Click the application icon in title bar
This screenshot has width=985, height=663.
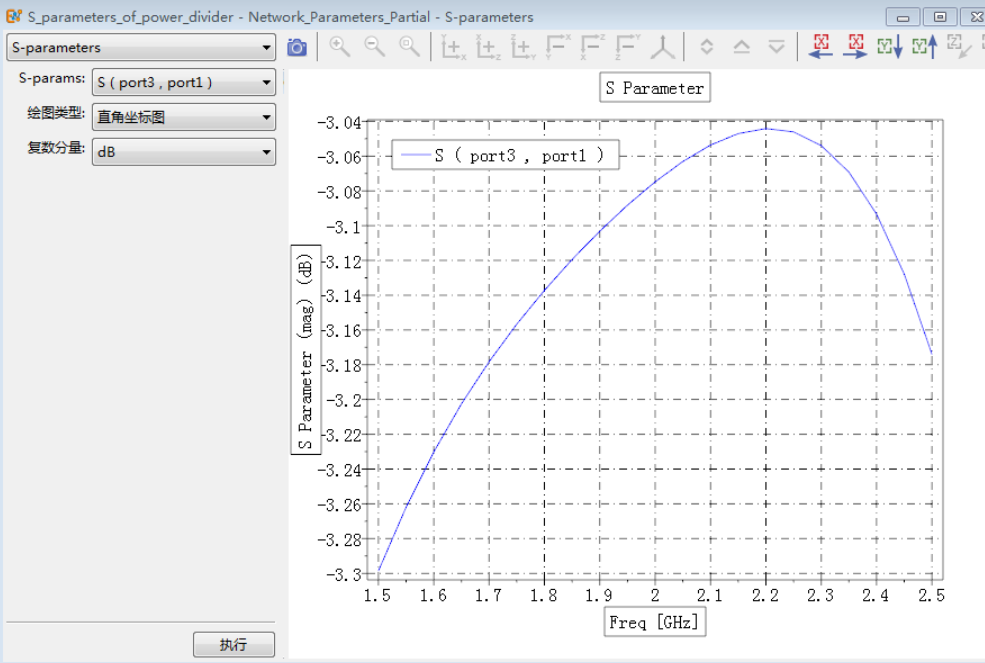(x=13, y=16)
